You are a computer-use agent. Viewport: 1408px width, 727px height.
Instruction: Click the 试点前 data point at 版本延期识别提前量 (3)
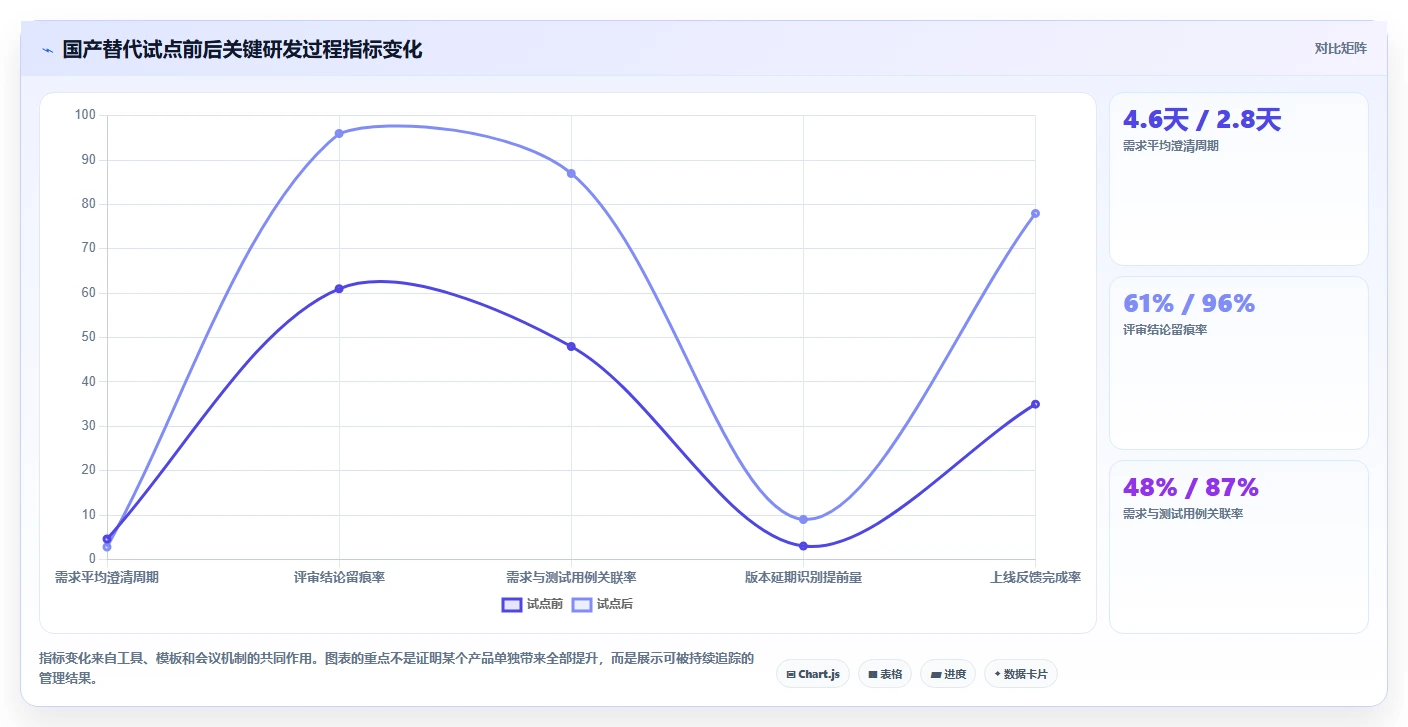point(803,546)
